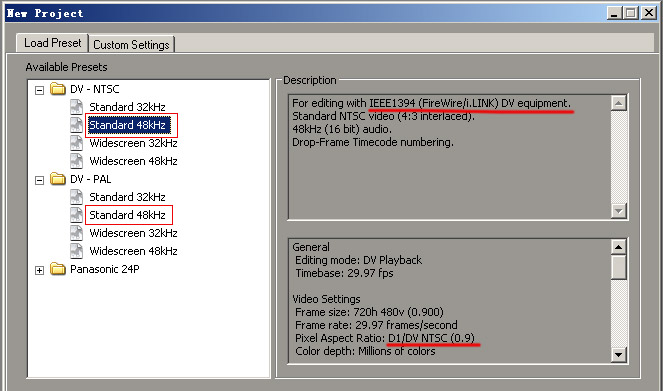Click Description box scroll down arrow
Screen dimensions: 663x391
coord(619,211)
